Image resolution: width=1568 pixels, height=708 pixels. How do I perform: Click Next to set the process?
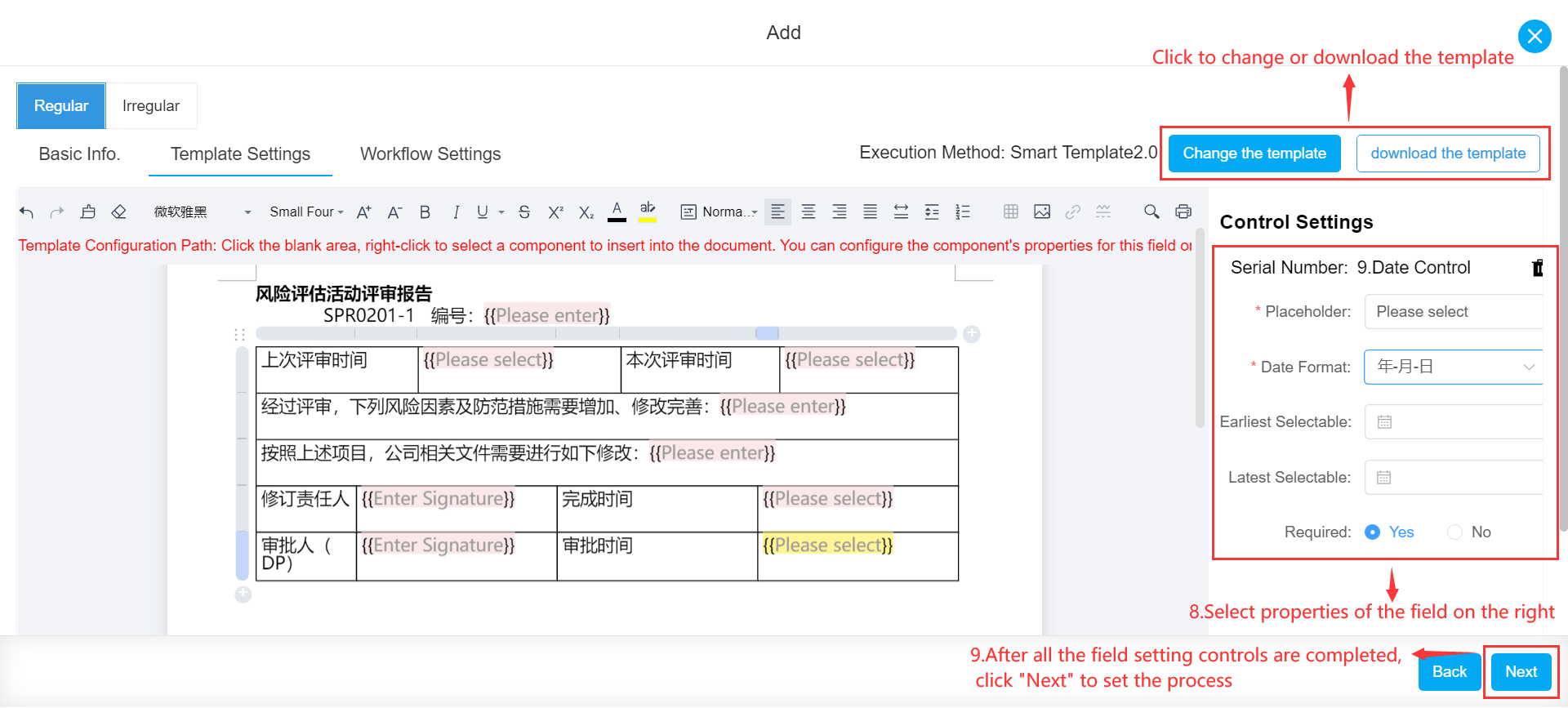(1521, 671)
